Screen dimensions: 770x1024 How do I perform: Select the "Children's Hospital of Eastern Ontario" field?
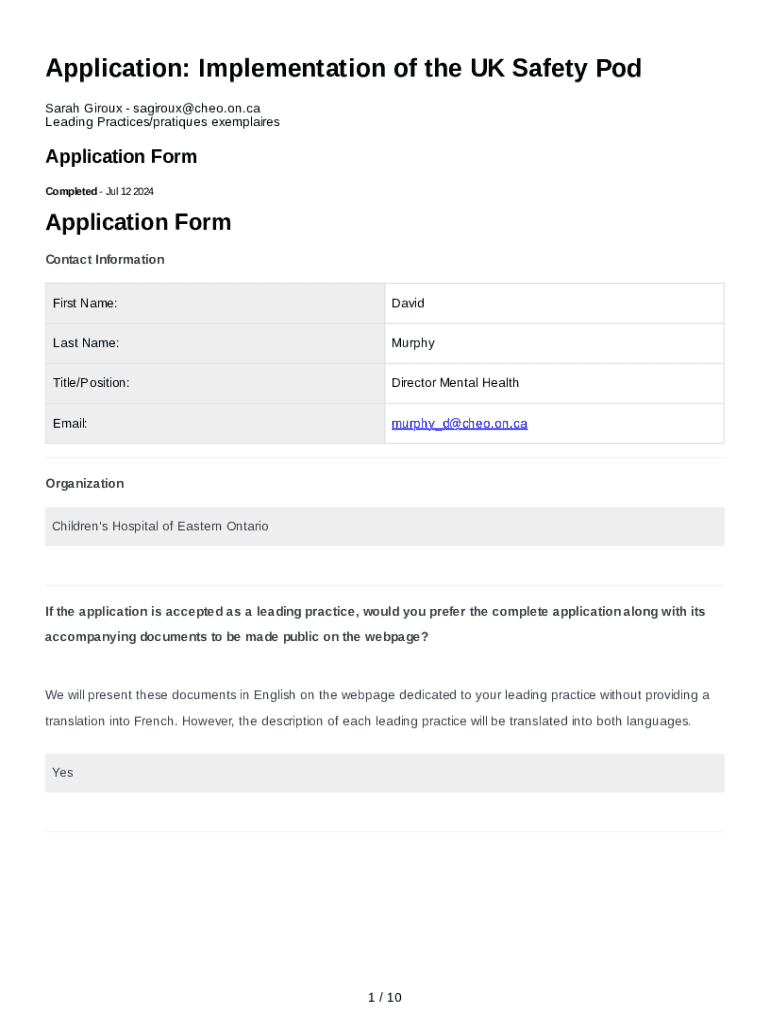point(384,526)
